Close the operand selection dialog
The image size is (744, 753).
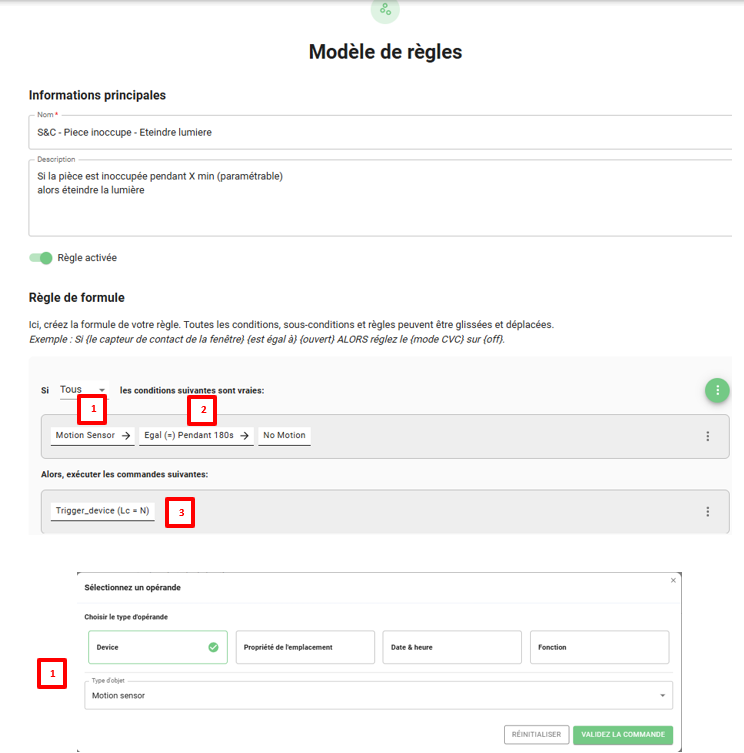coord(673,580)
